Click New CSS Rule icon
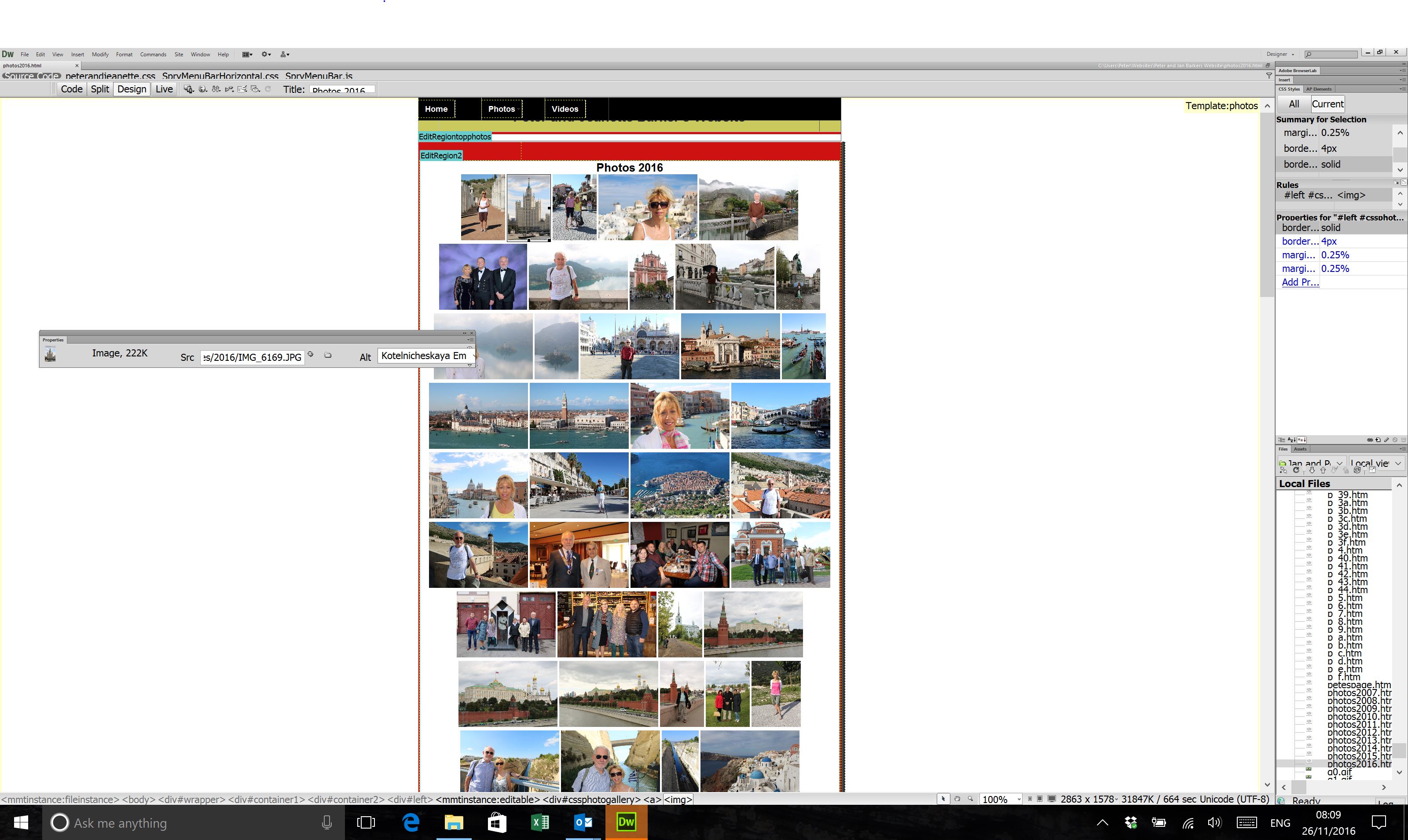 click(x=1378, y=440)
